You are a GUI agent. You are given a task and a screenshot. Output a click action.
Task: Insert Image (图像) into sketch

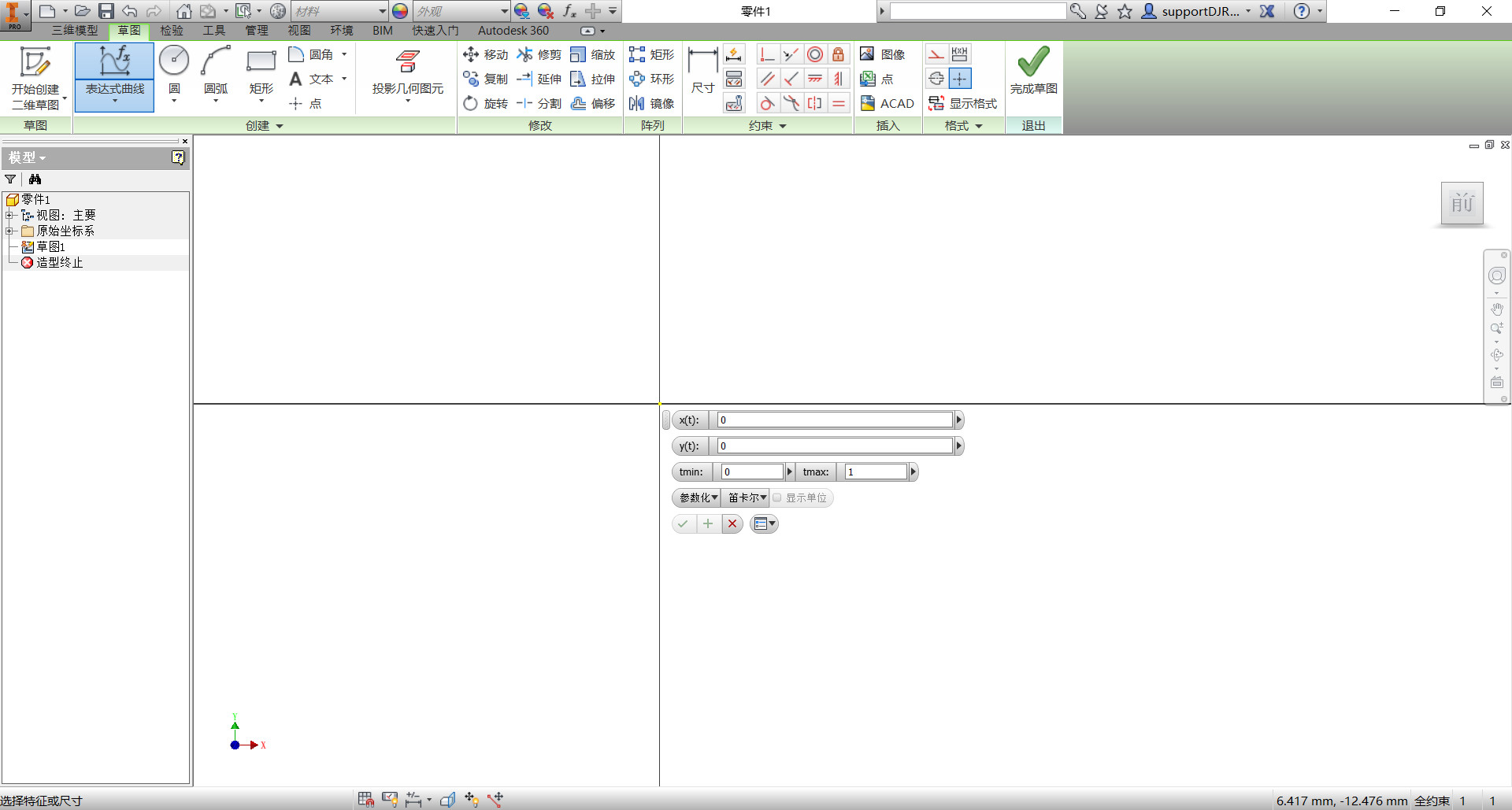pyautogui.click(x=883, y=54)
